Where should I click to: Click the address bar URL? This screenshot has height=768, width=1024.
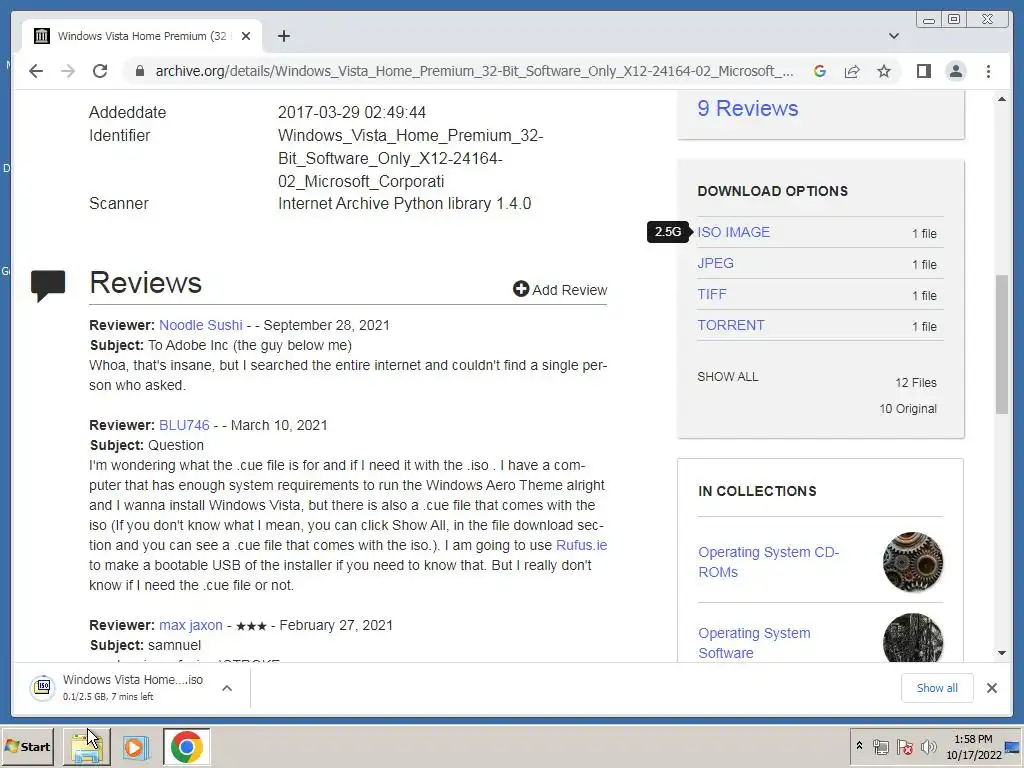tap(474, 71)
